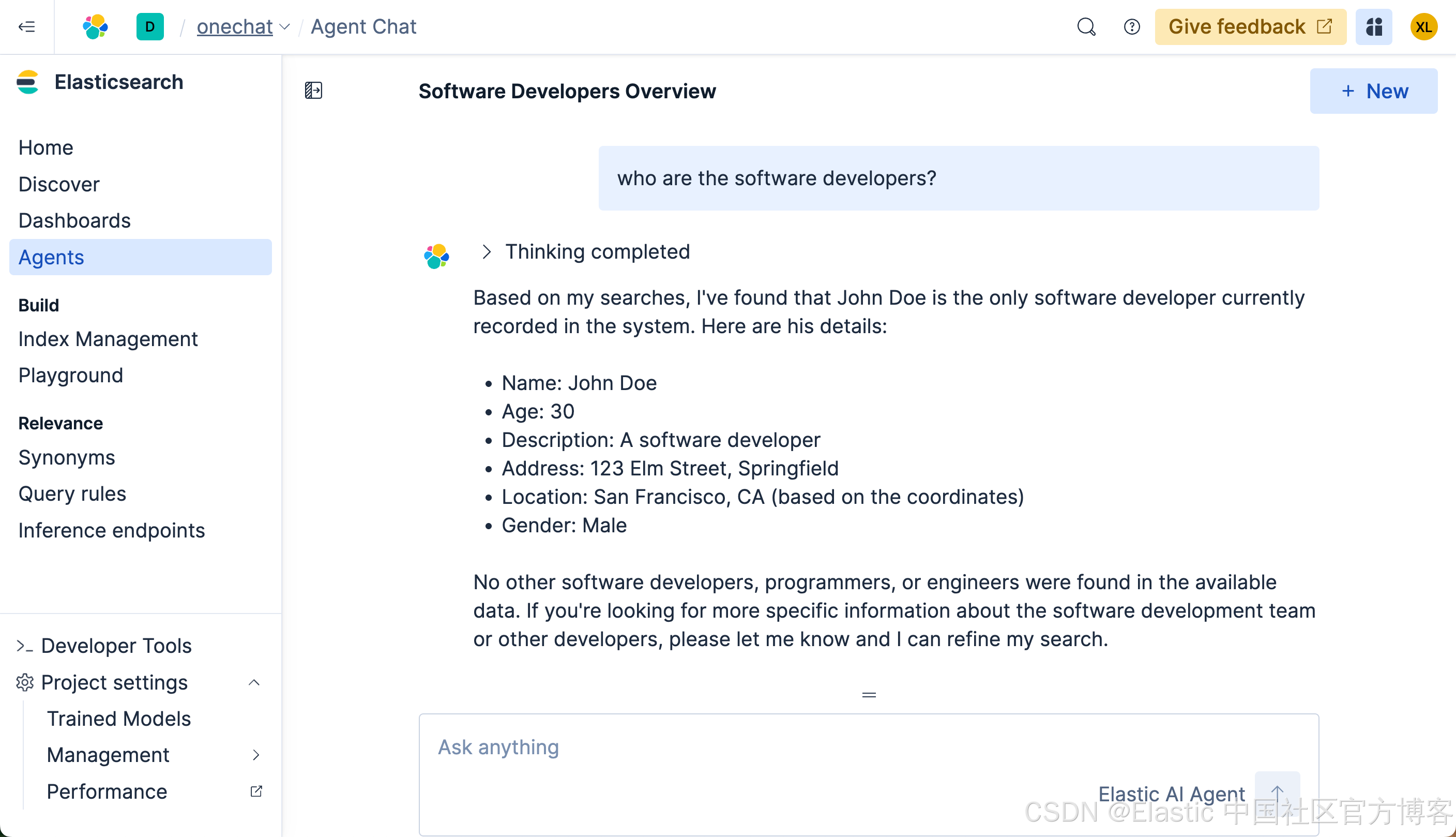Open Index Management
This screenshot has width=1456, height=837.
[108, 339]
